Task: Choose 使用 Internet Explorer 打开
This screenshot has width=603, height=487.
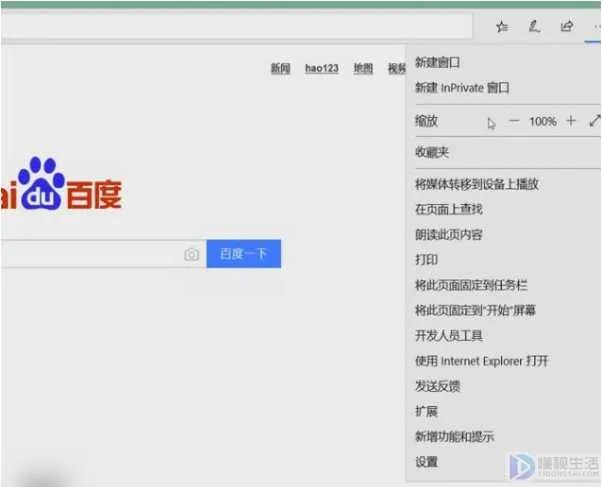Action: 481,361
